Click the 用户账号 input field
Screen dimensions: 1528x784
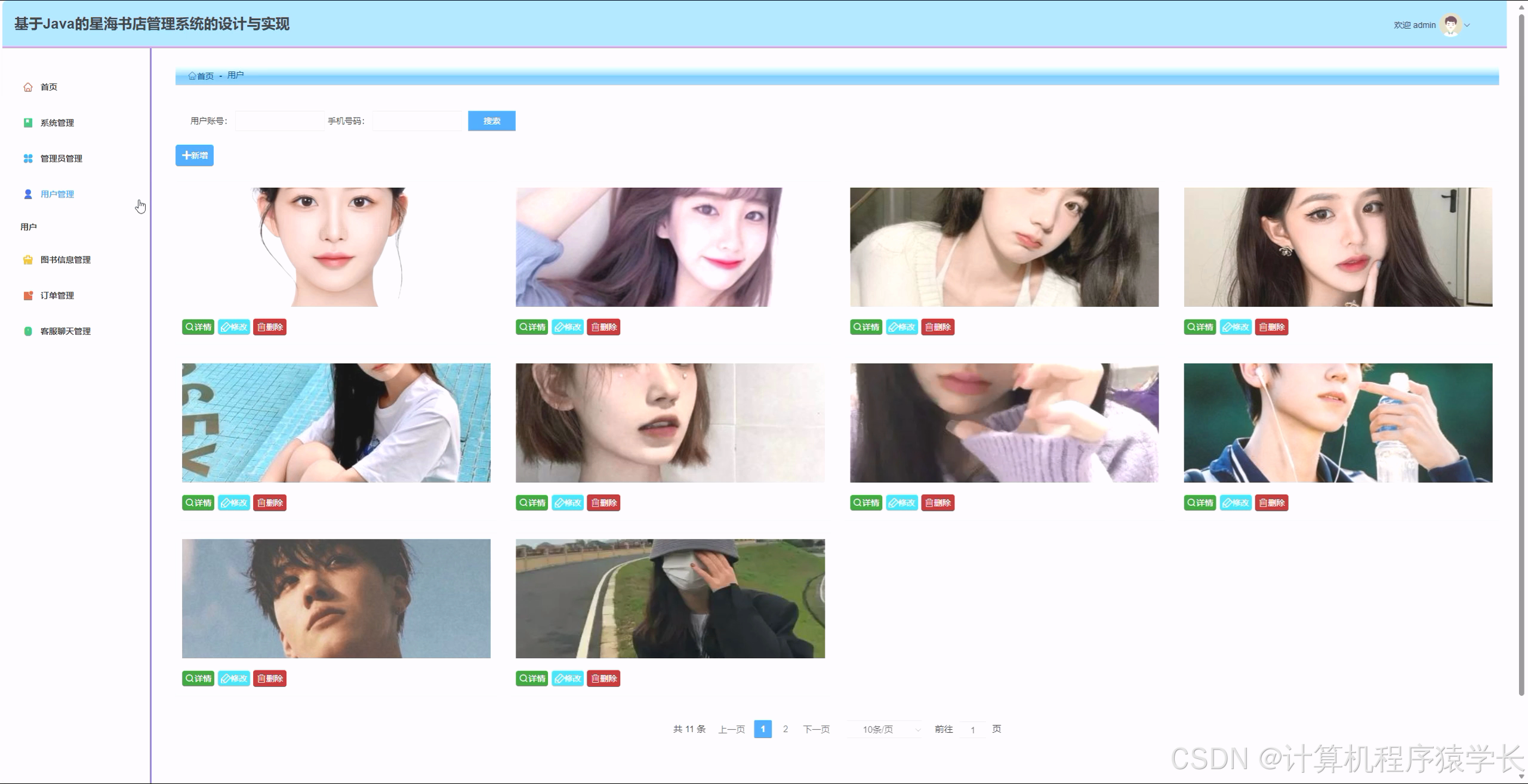[x=279, y=121]
